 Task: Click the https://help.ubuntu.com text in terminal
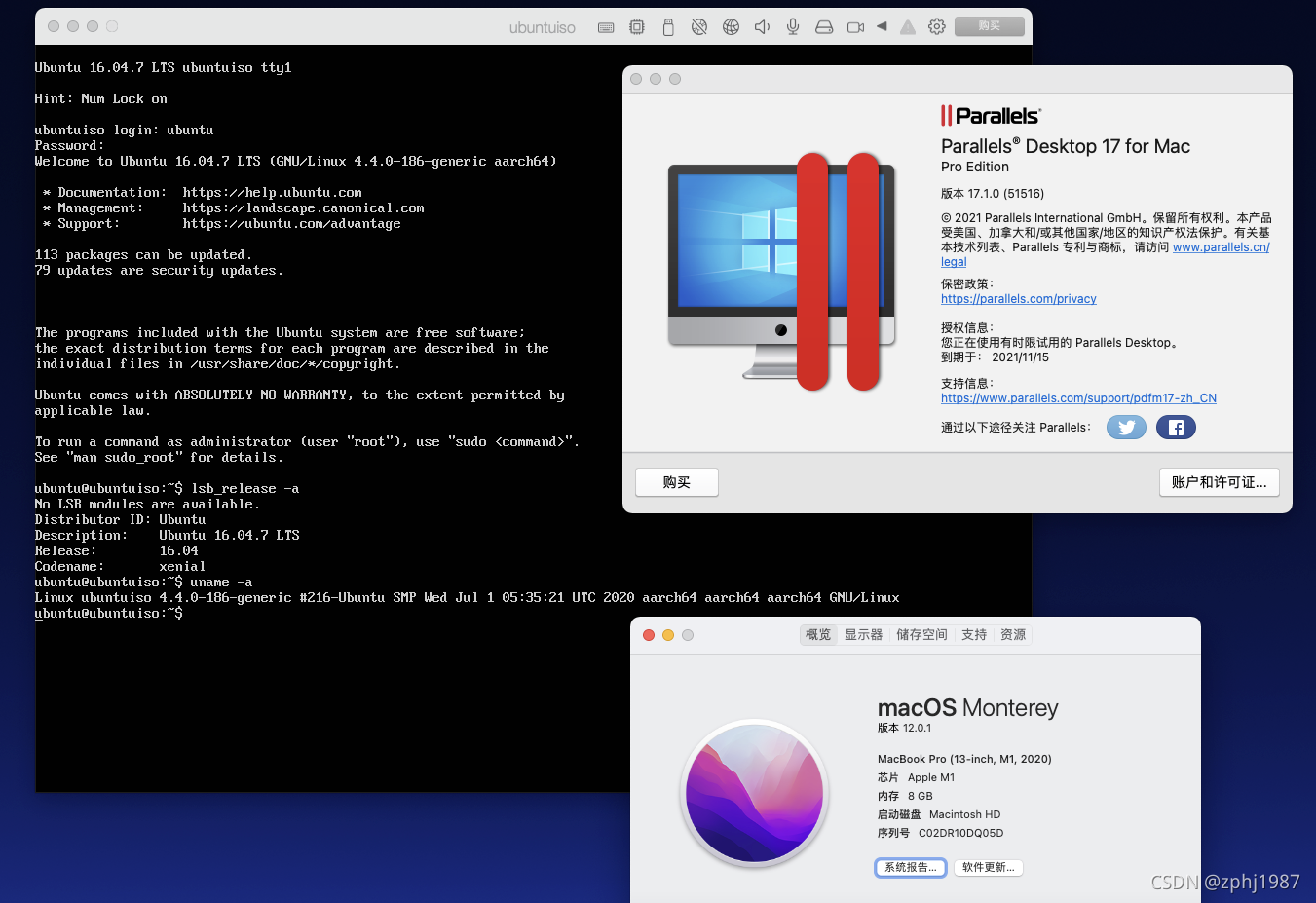272,193
